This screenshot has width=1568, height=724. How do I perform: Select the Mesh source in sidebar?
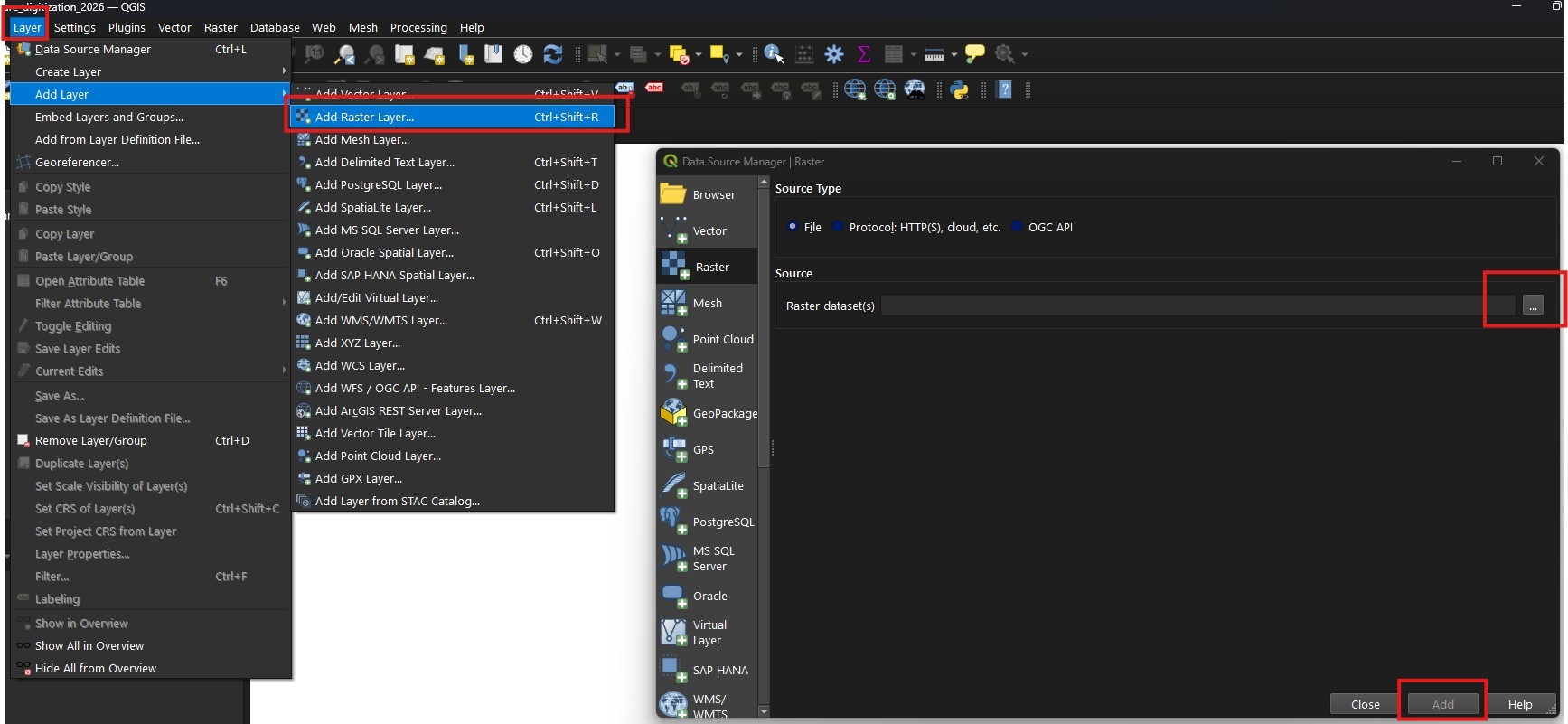[707, 304]
